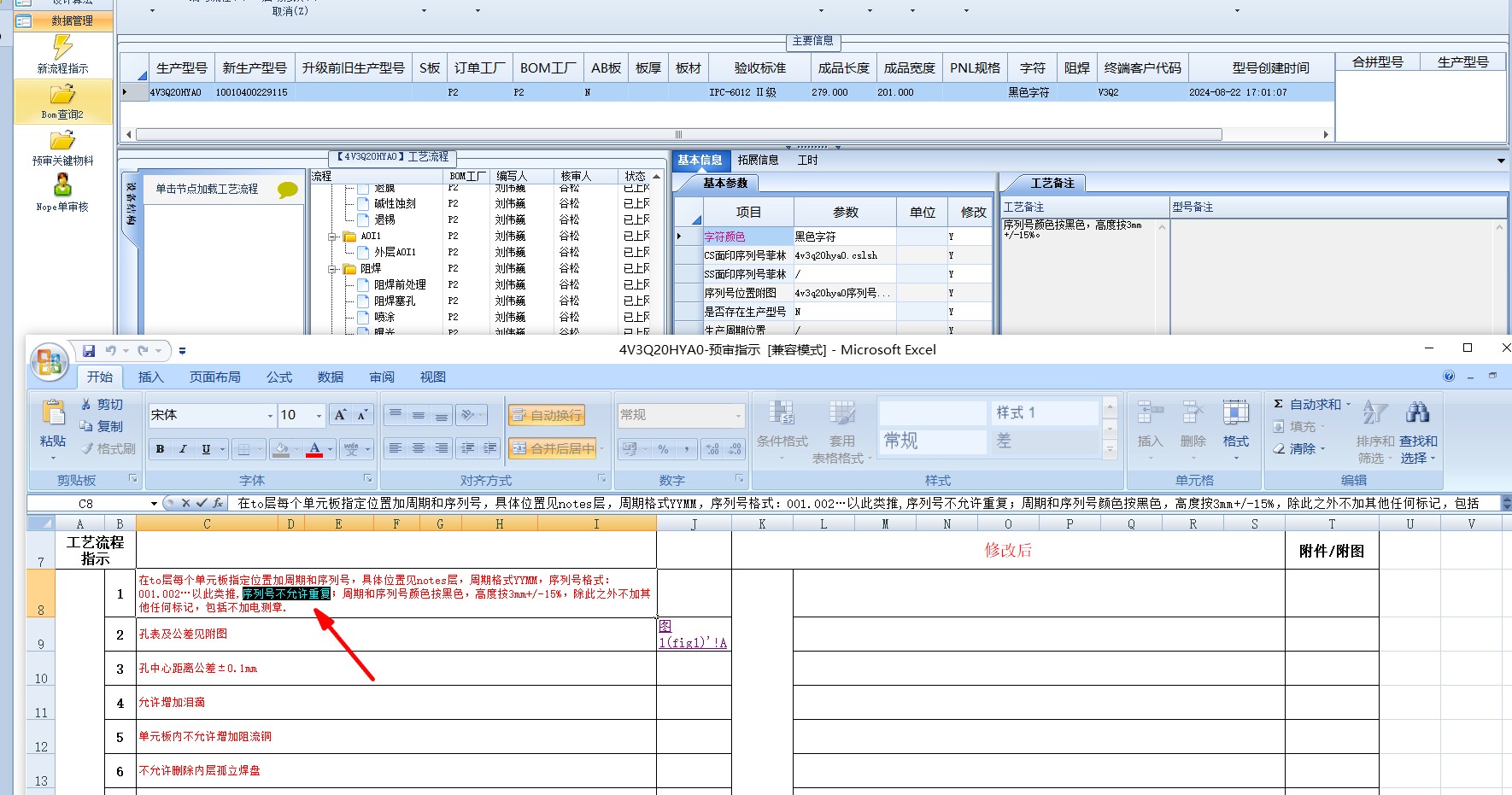
Task: Switch to 页面布局 ribbon tab
Action: coord(215,377)
